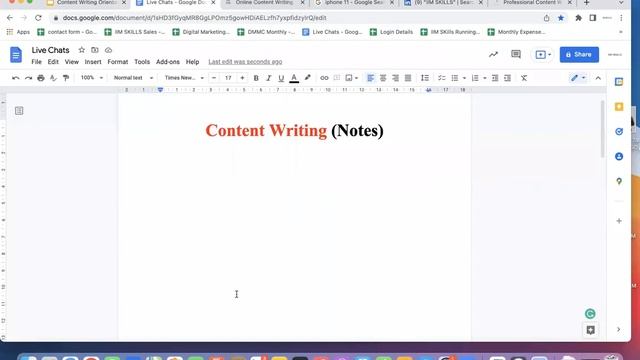The width and height of the screenshot is (640, 360).
Task: Open the Times New font dropdown
Action: pos(184,78)
